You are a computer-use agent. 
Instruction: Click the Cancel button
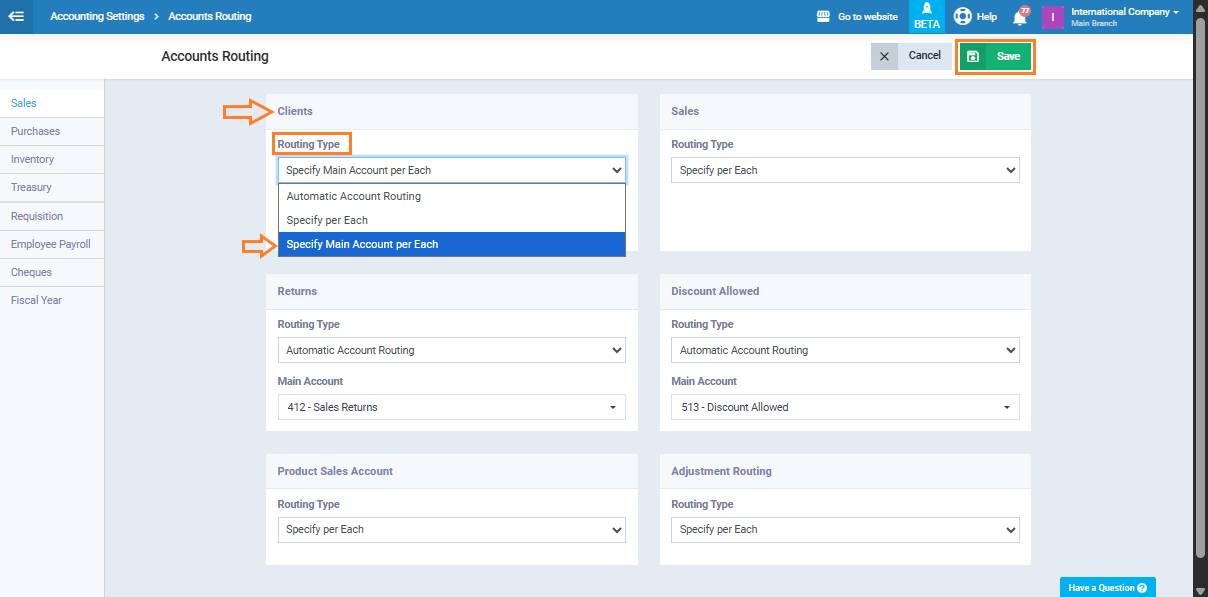click(924, 56)
